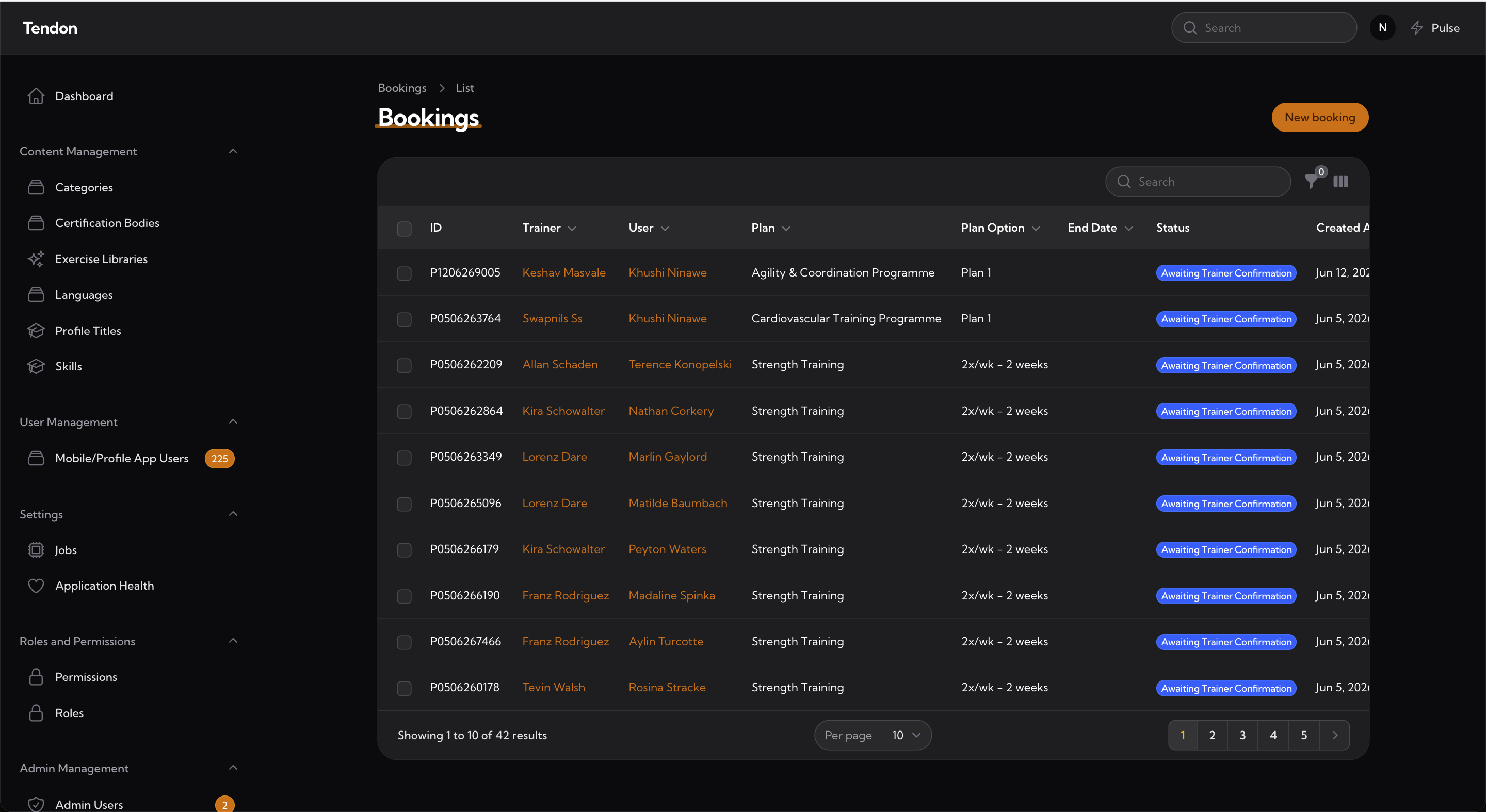Check the row for booking P0506266179

click(x=405, y=550)
